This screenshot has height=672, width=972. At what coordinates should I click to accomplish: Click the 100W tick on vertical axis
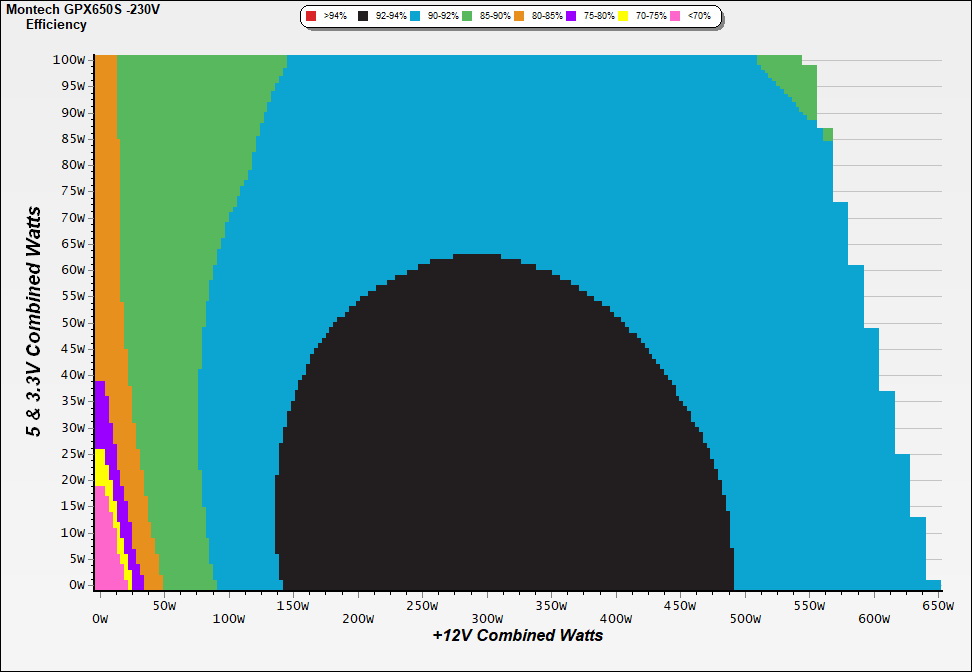click(x=69, y=59)
